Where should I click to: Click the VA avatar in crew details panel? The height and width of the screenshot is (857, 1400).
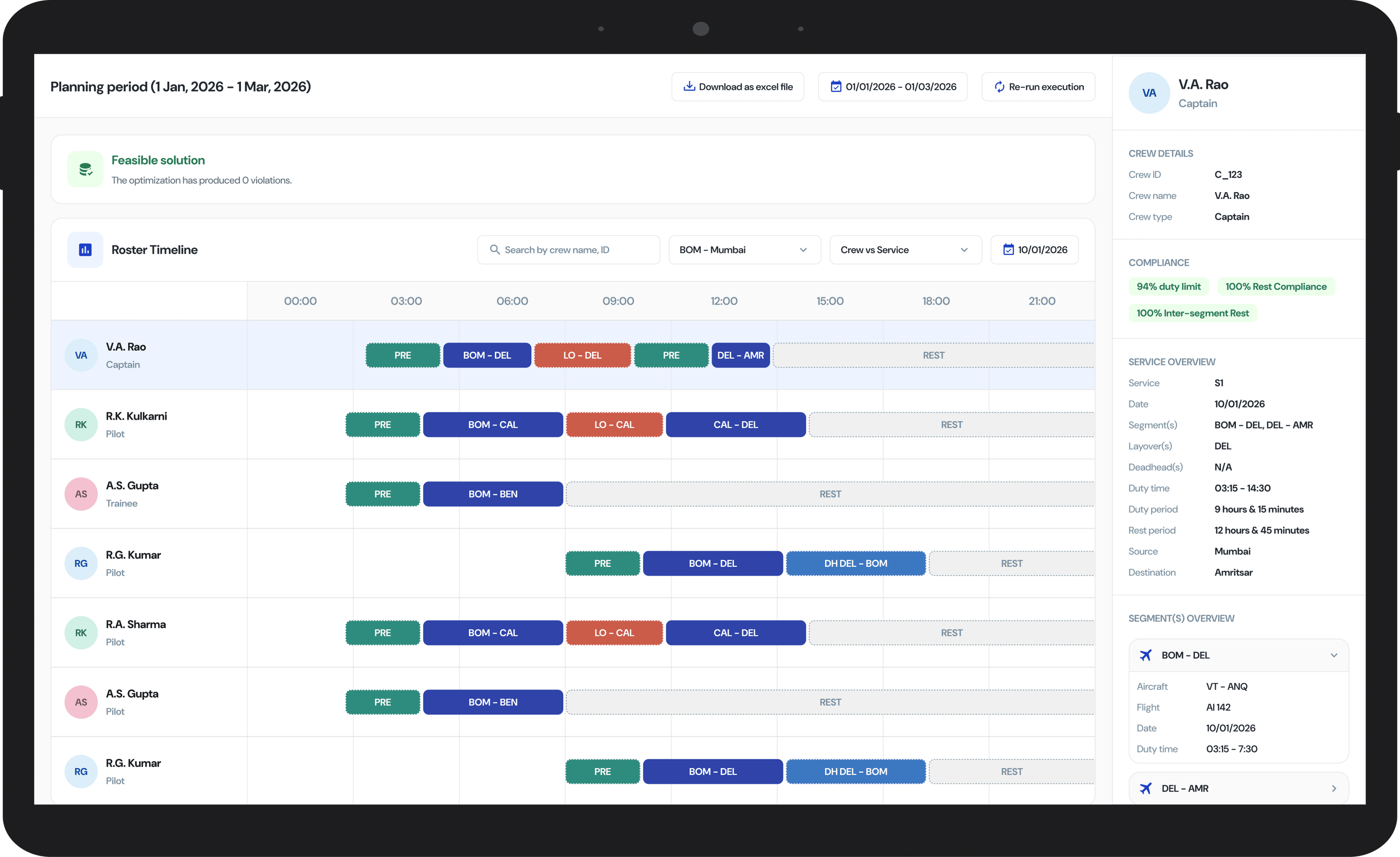[x=1149, y=93]
